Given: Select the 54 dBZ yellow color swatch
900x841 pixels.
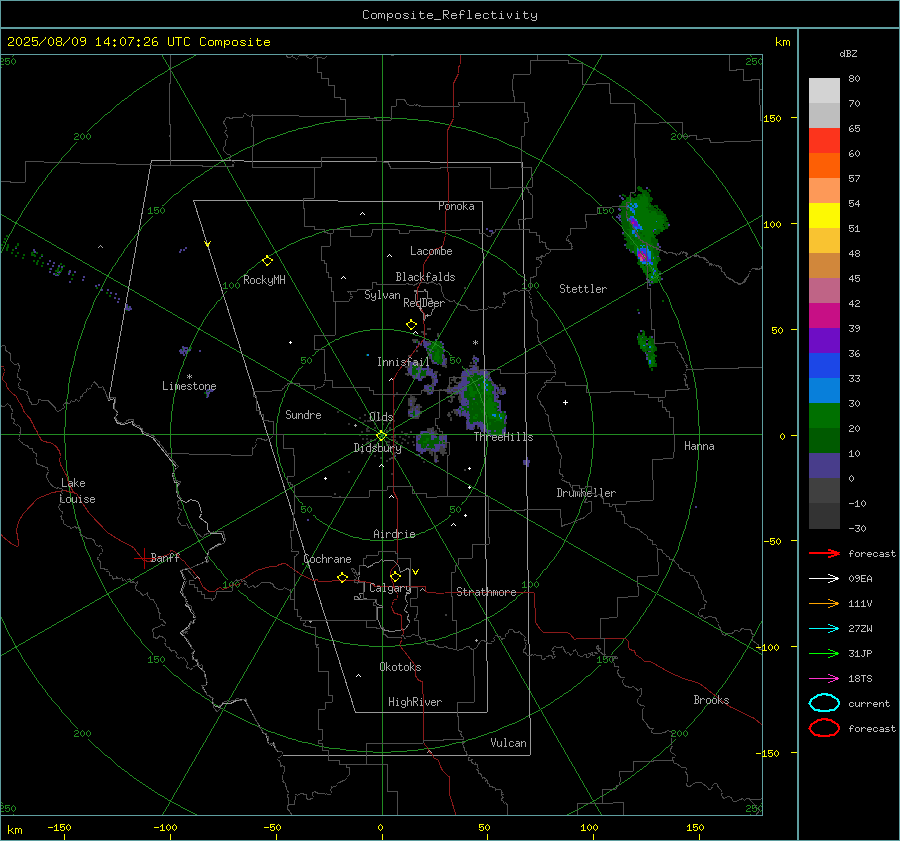Looking at the screenshot, I should point(824,215).
